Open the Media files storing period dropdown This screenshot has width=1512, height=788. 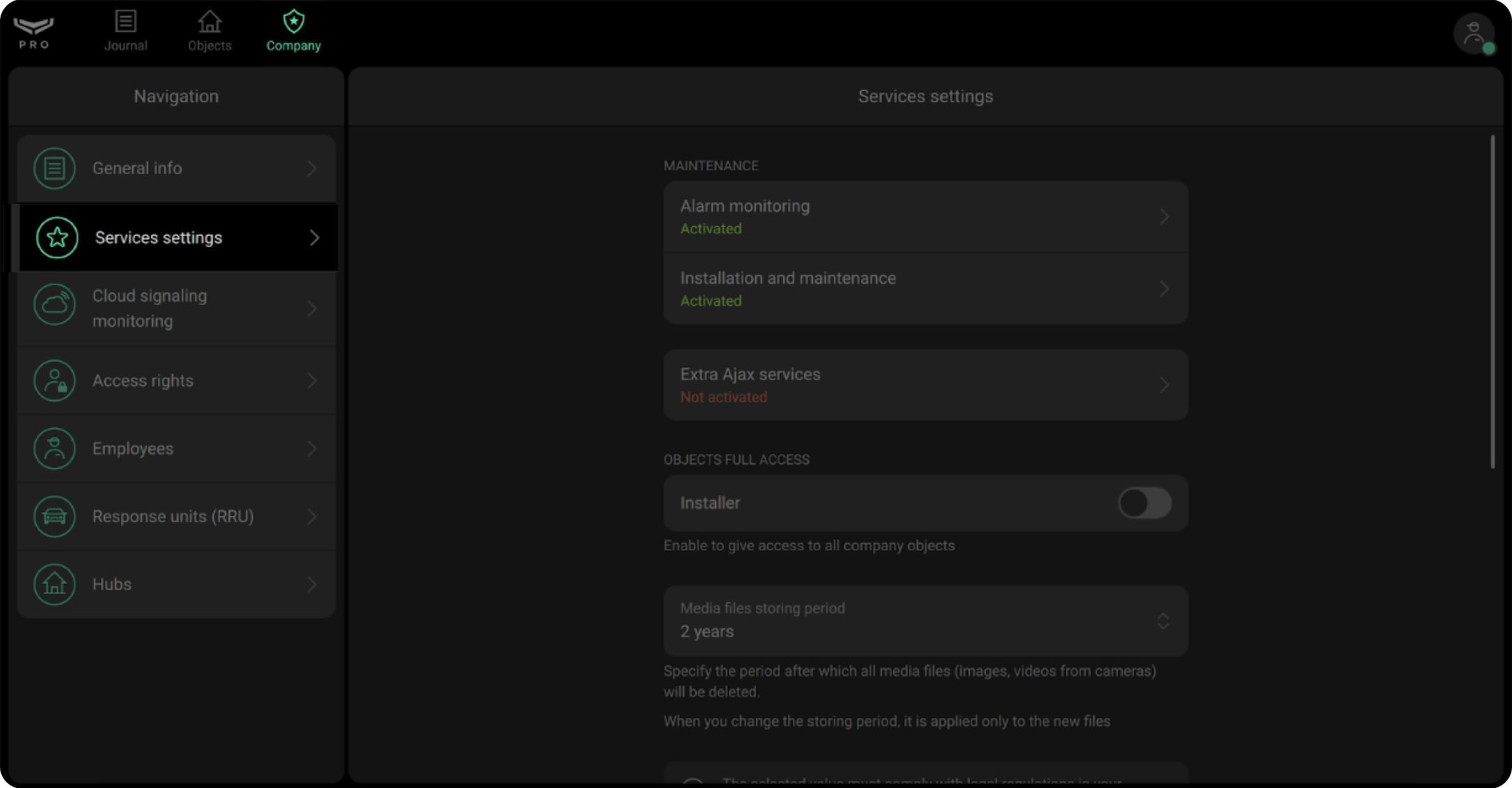(924, 621)
